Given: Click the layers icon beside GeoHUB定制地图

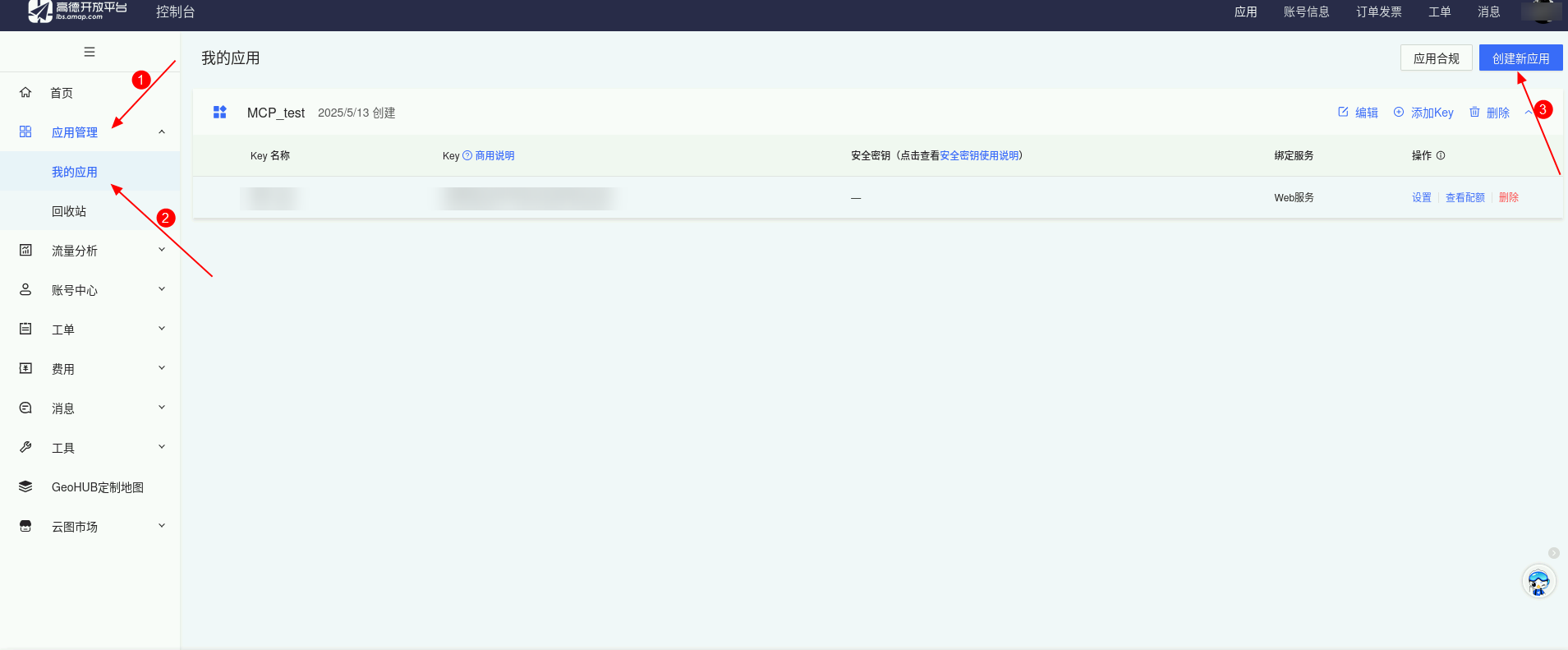Looking at the screenshot, I should click(x=25, y=486).
